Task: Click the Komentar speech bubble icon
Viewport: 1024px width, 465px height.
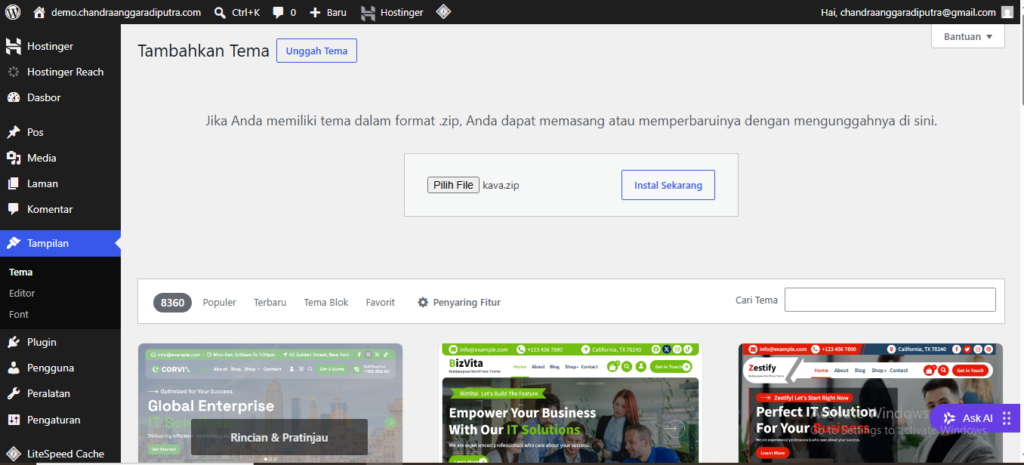Action: coord(13,210)
